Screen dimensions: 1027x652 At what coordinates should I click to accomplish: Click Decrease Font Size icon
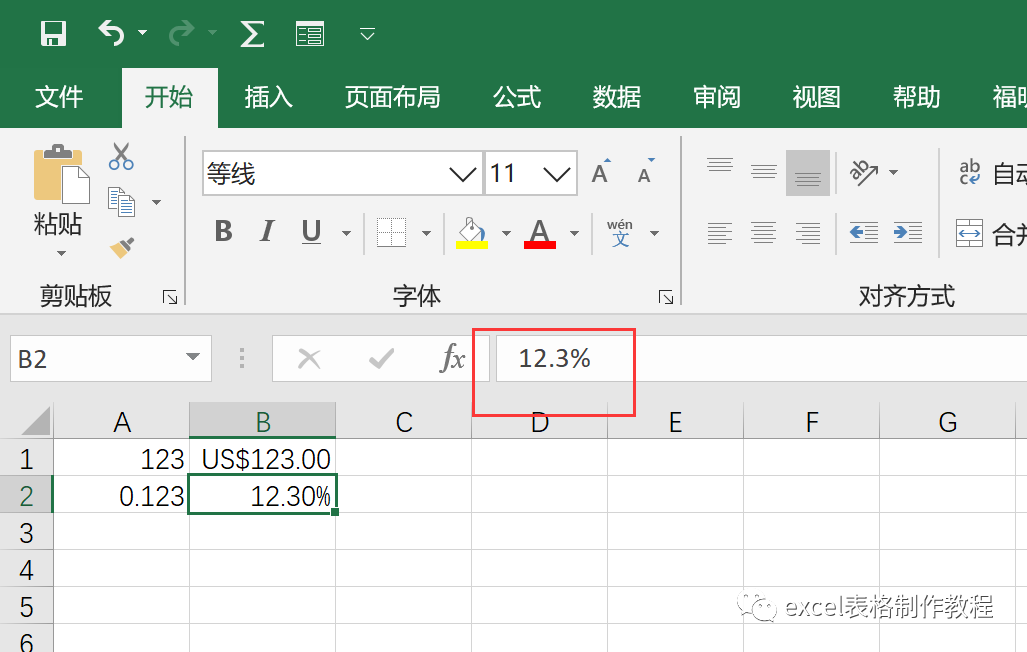click(x=645, y=172)
